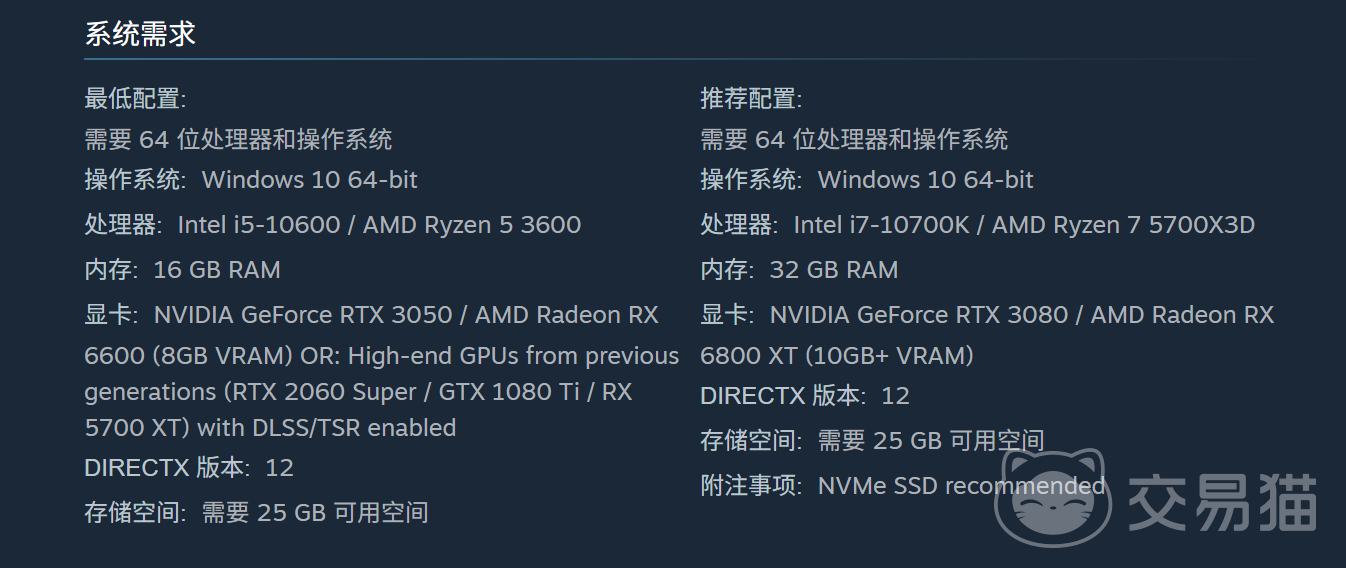Click the minimum 存储空间 25 GB line
This screenshot has width=1346, height=568.
pyautogui.click(x=256, y=513)
